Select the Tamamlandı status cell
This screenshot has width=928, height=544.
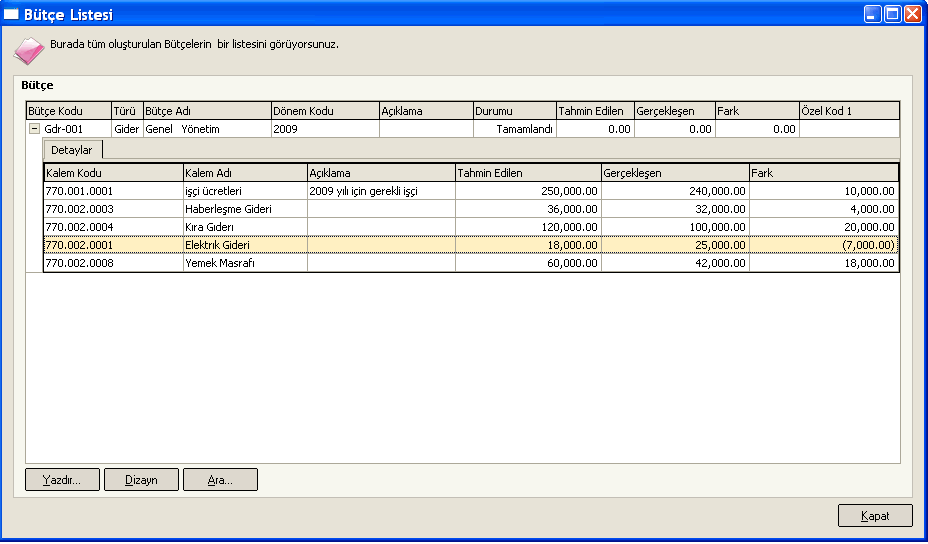(x=515, y=129)
